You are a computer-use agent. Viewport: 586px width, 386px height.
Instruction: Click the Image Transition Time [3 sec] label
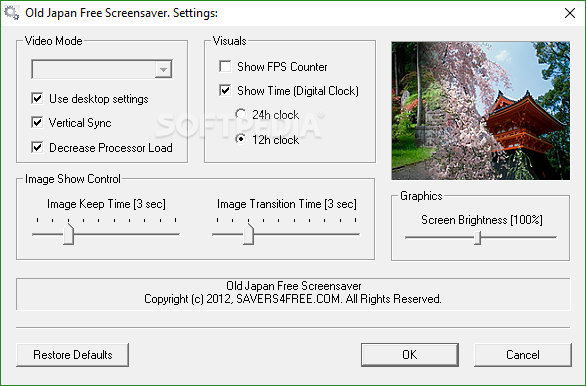[x=287, y=204]
